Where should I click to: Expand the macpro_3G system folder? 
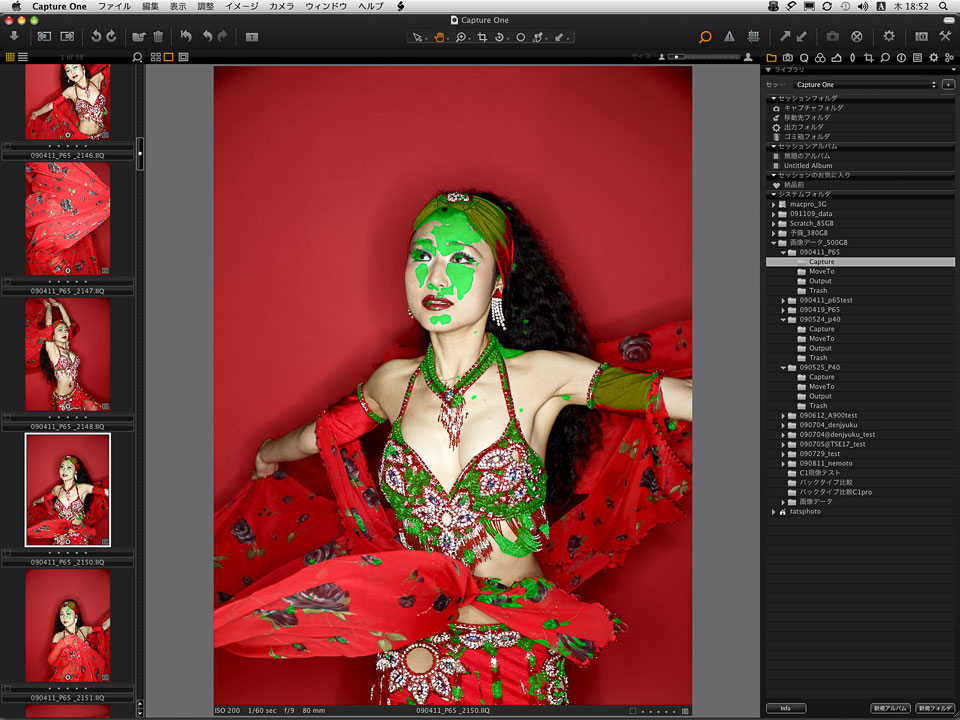773,204
